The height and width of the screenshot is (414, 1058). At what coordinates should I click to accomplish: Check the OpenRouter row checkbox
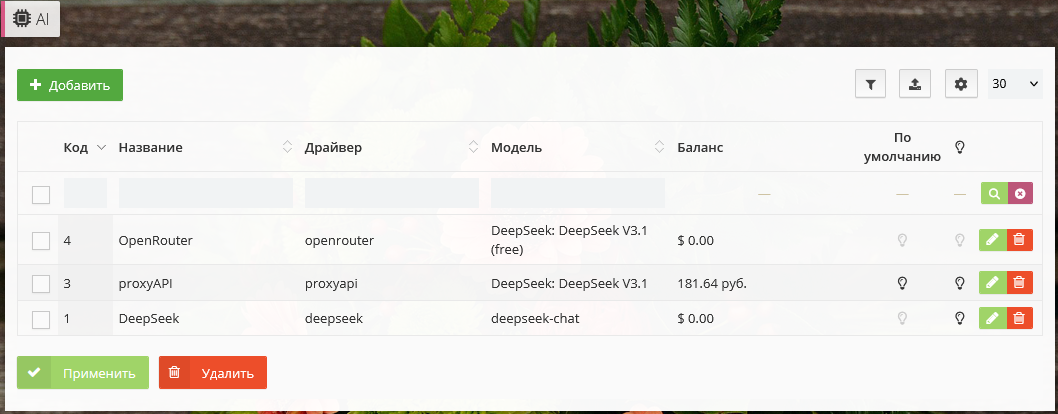click(x=41, y=241)
